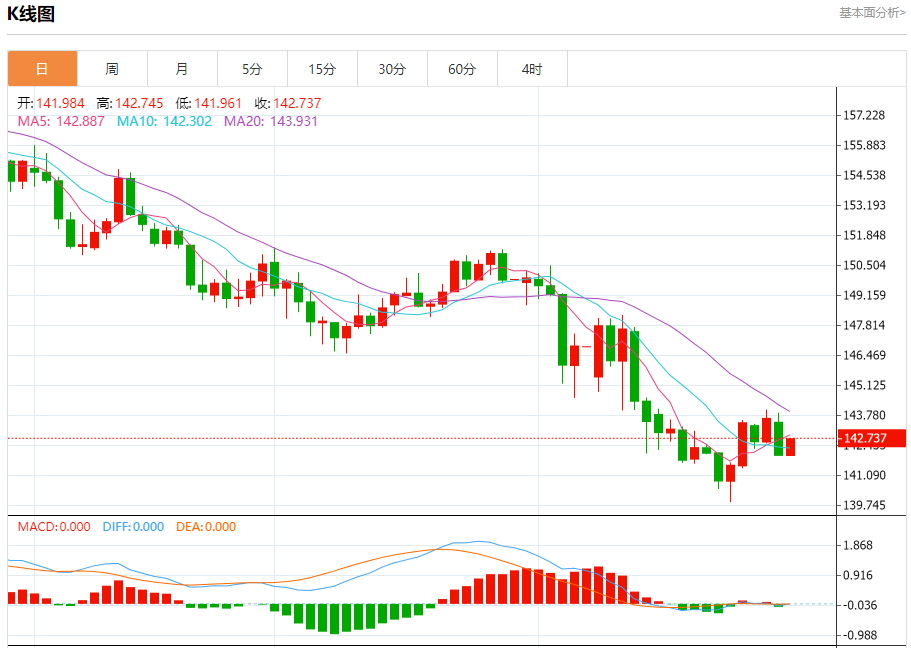Click the MACD axis label 0.916

tap(858, 575)
